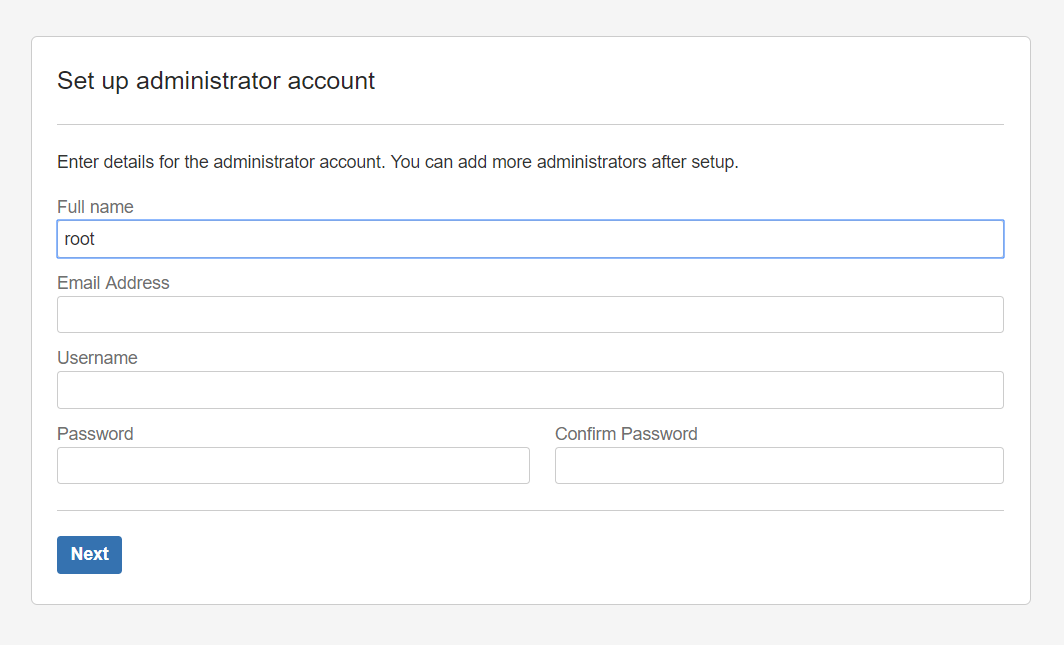Viewport: 1064px width, 645px height.
Task: Click the divider line under the heading
Action: click(530, 124)
